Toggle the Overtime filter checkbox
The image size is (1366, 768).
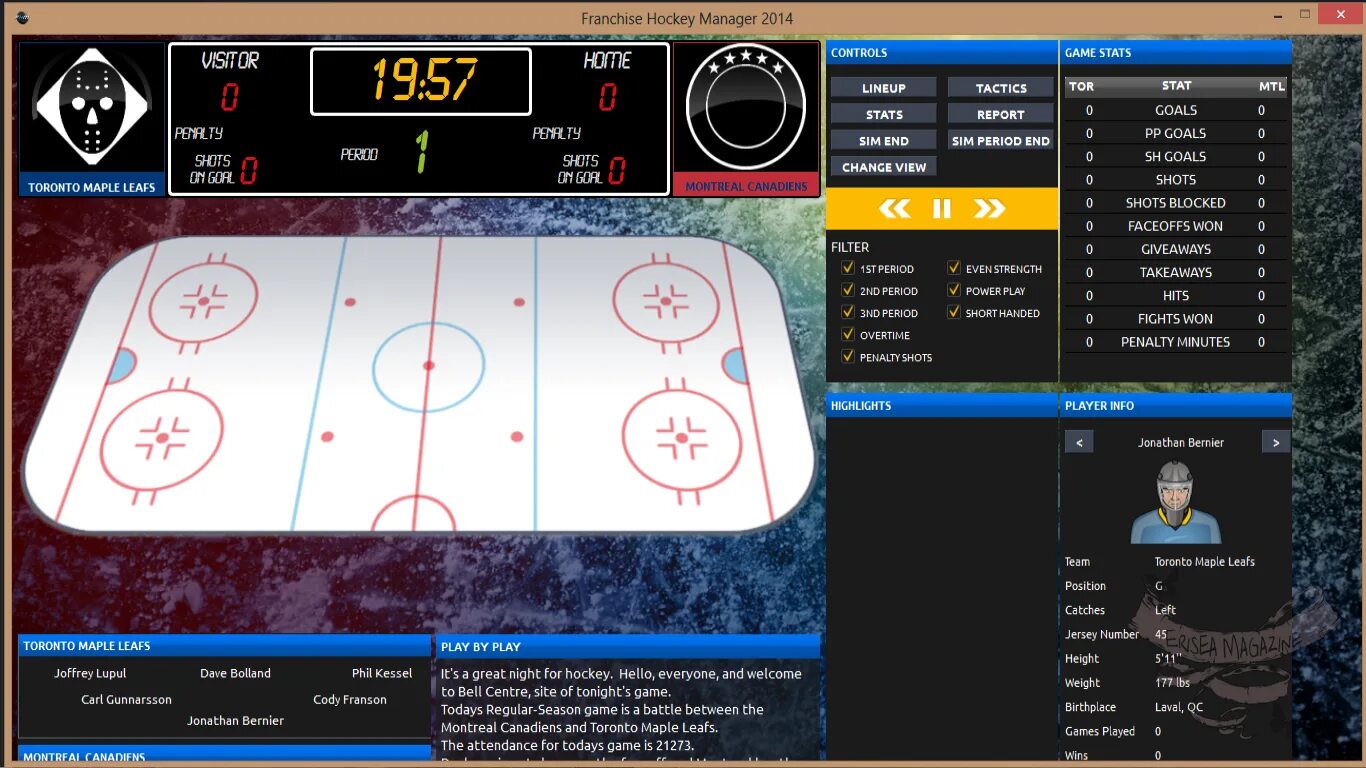click(848, 334)
